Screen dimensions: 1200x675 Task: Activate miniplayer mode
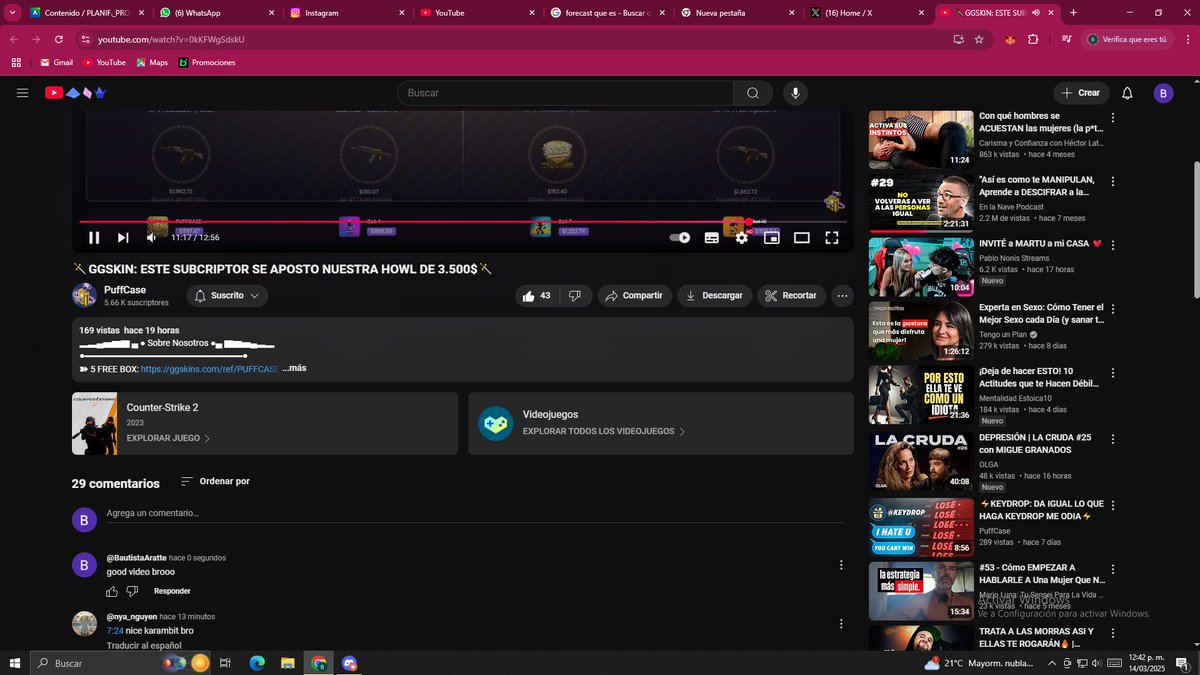(771, 238)
